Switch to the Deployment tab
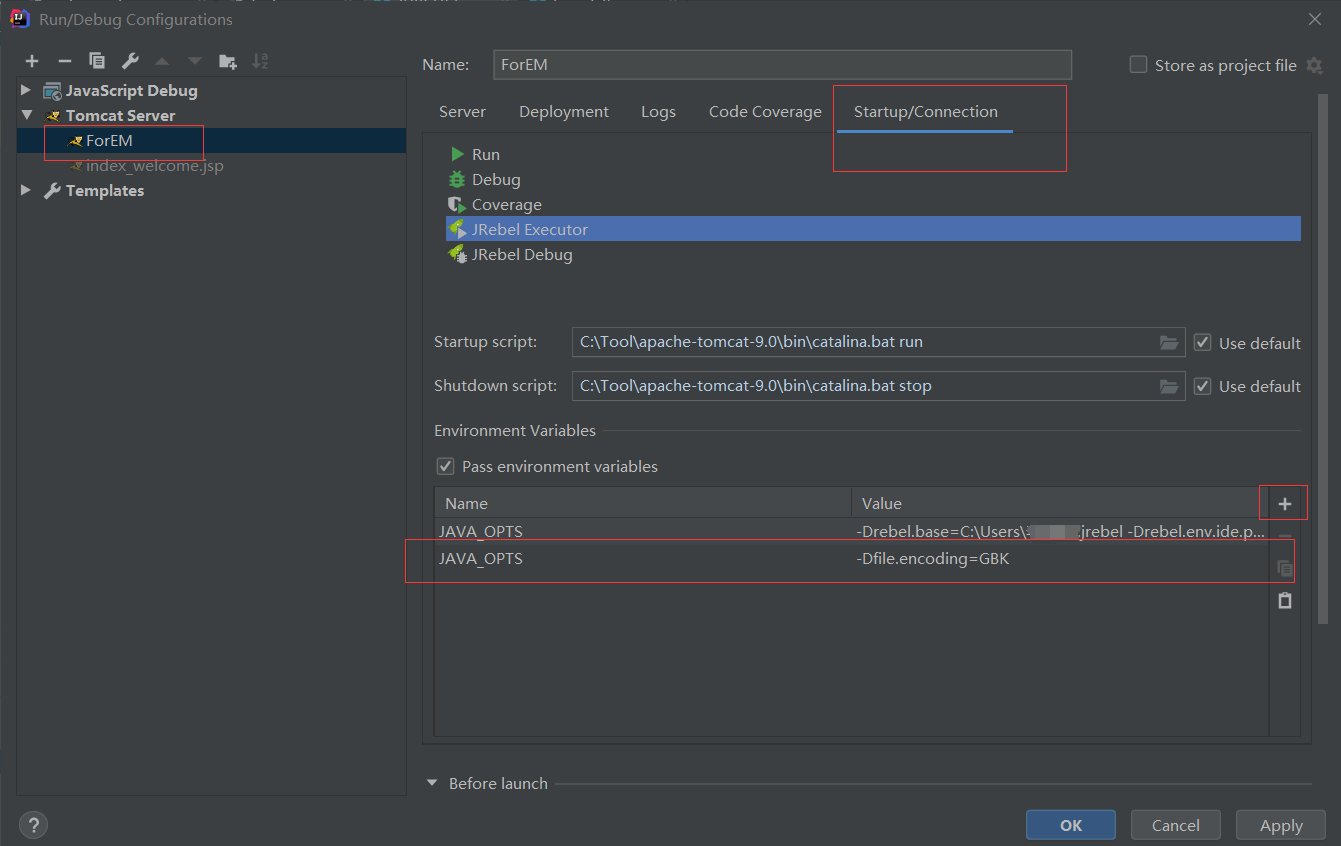 point(564,112)
